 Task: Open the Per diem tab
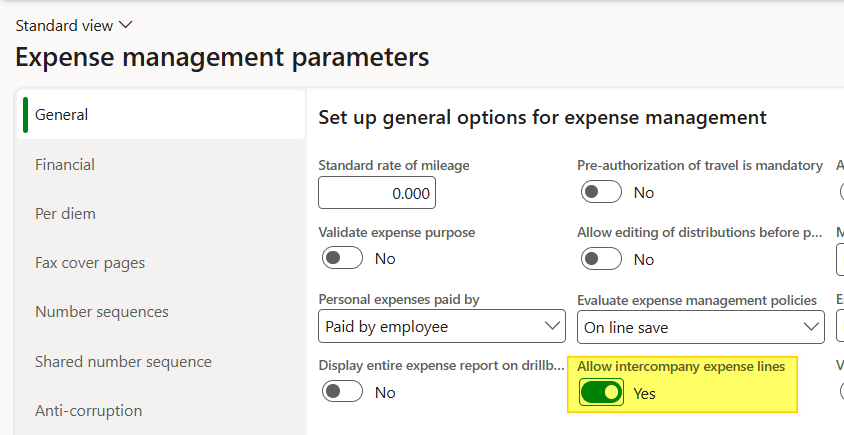click(x=65, y=213)
